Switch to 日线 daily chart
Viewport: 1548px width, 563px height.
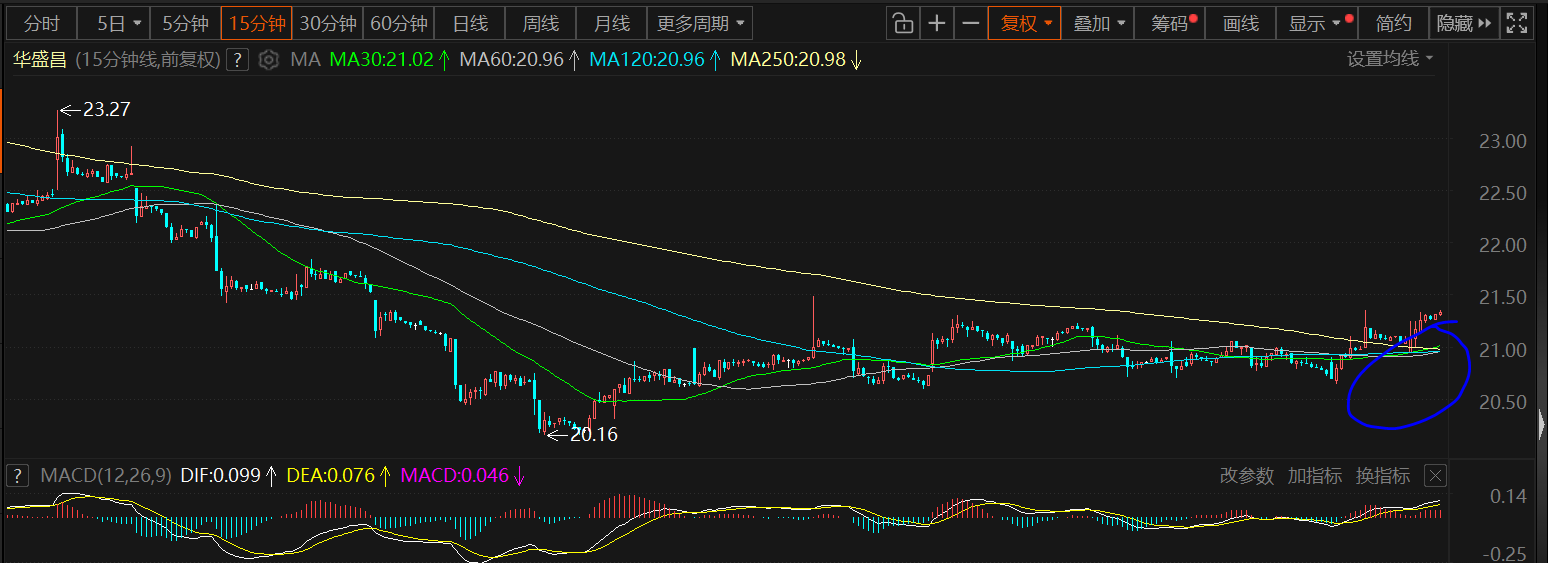click(470, 23)
